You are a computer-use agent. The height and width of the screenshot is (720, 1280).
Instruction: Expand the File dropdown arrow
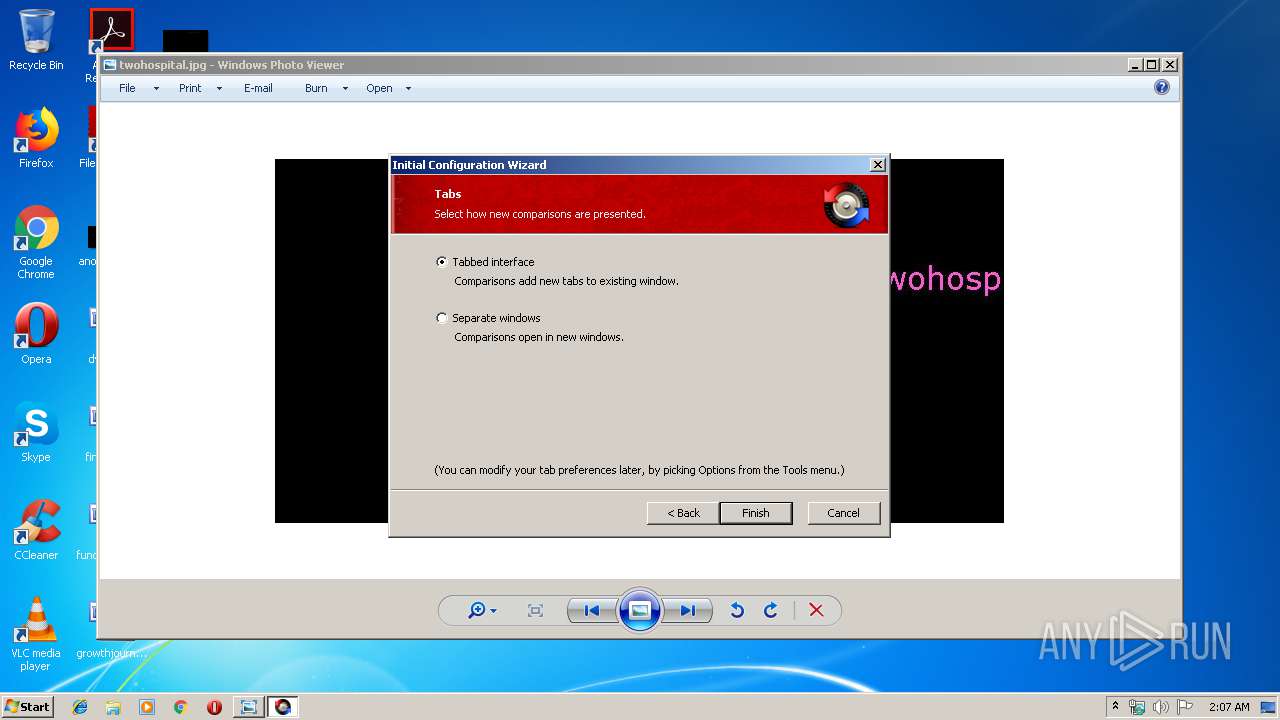[x=156, y=89]
